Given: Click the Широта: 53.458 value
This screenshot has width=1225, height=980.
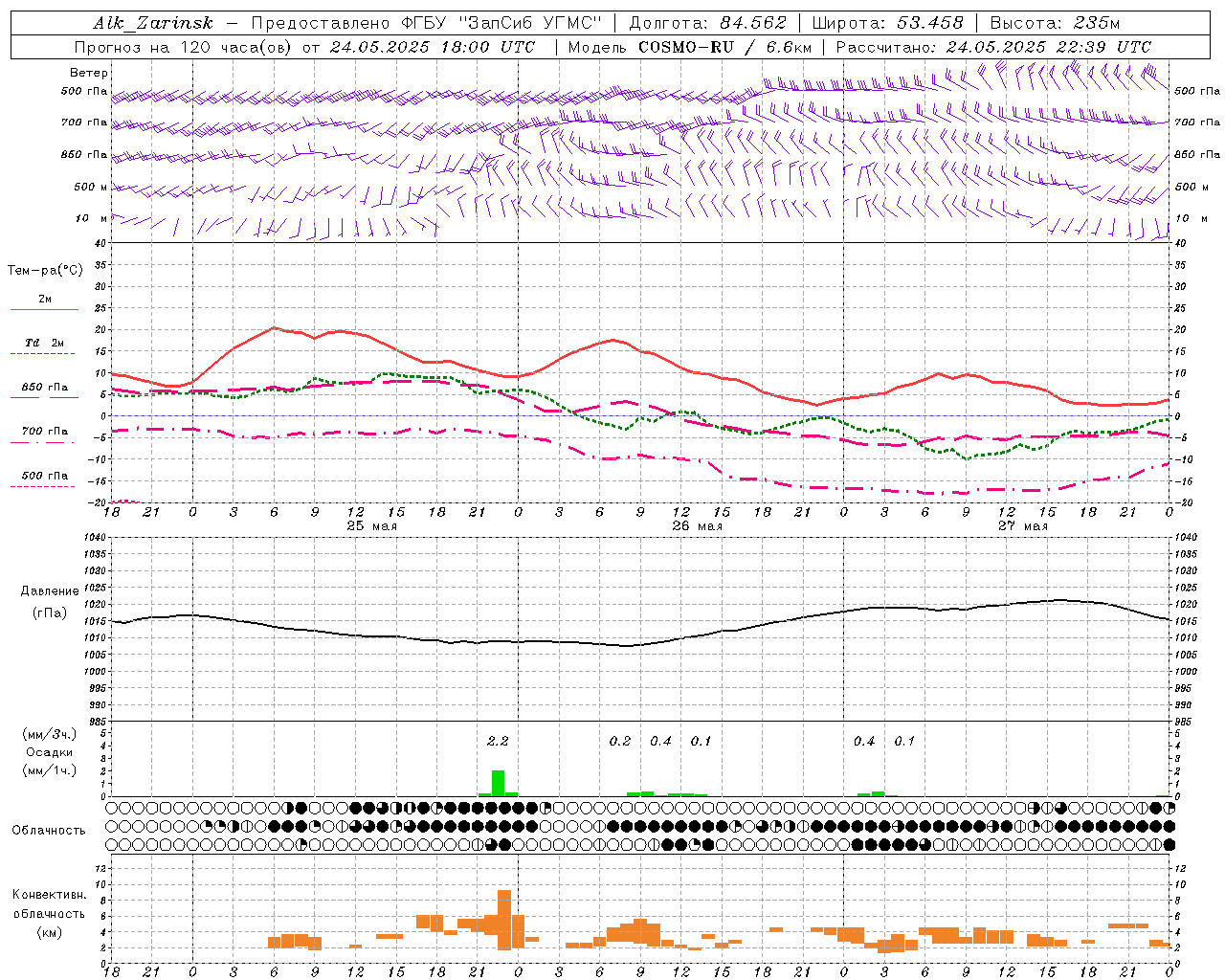Looking at the screenshot, I should (887, 23).
